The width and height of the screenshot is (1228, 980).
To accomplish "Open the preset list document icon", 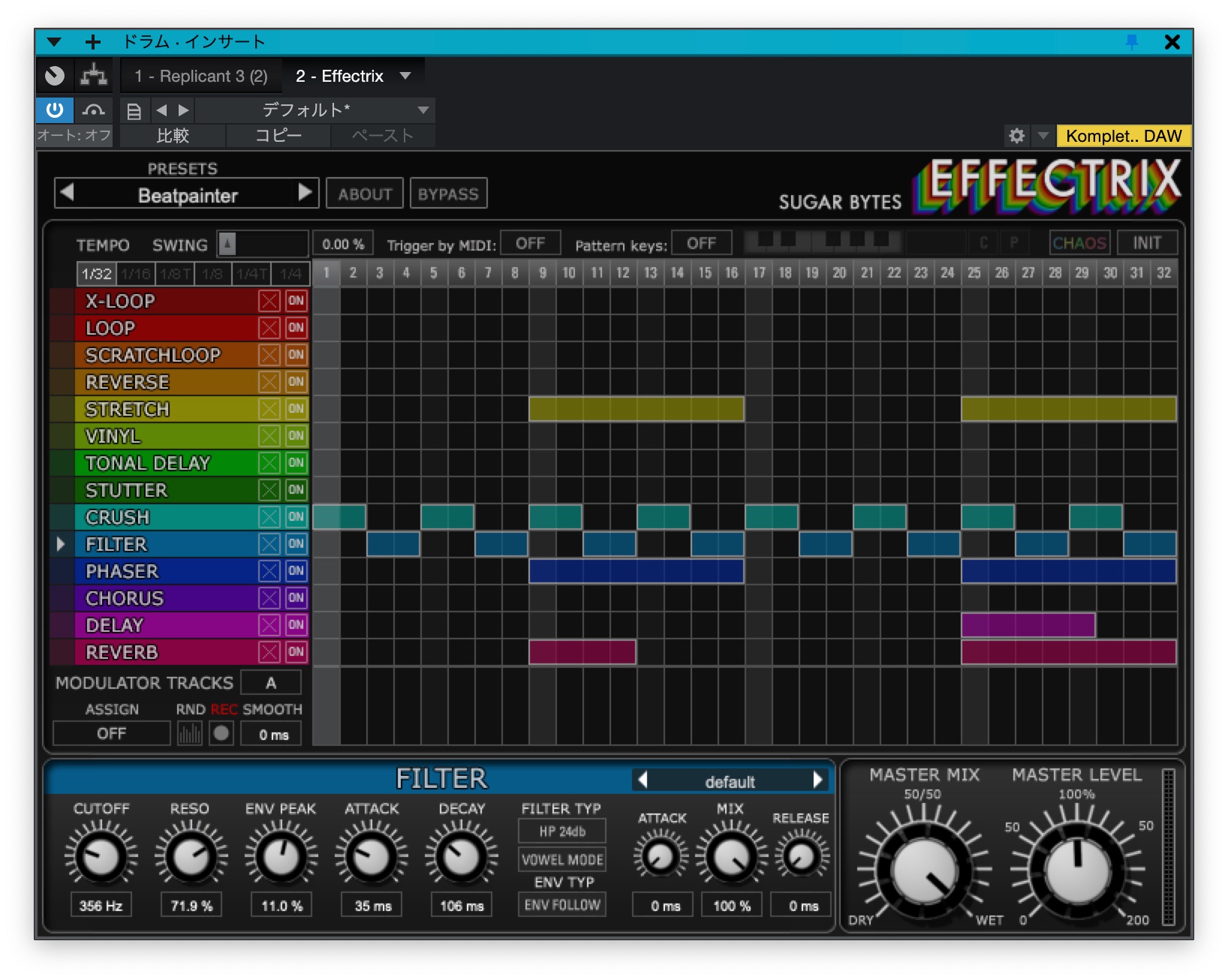I will click(x=134, y=110).
